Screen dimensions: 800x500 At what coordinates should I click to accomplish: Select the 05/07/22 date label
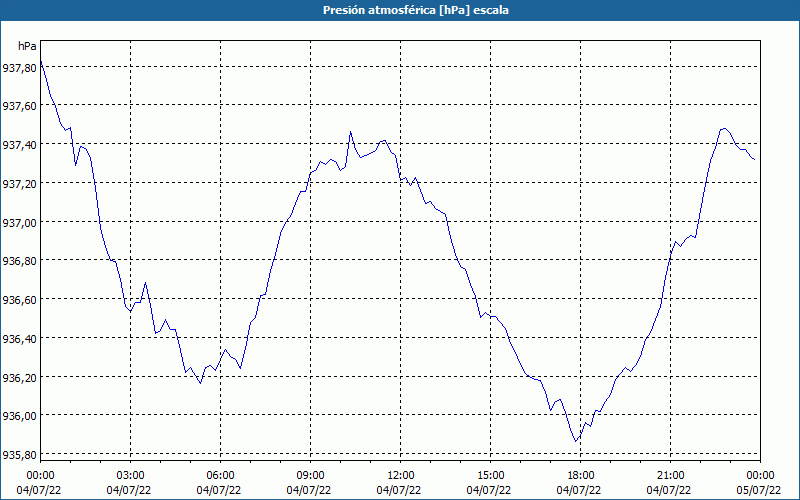(760, 490)
